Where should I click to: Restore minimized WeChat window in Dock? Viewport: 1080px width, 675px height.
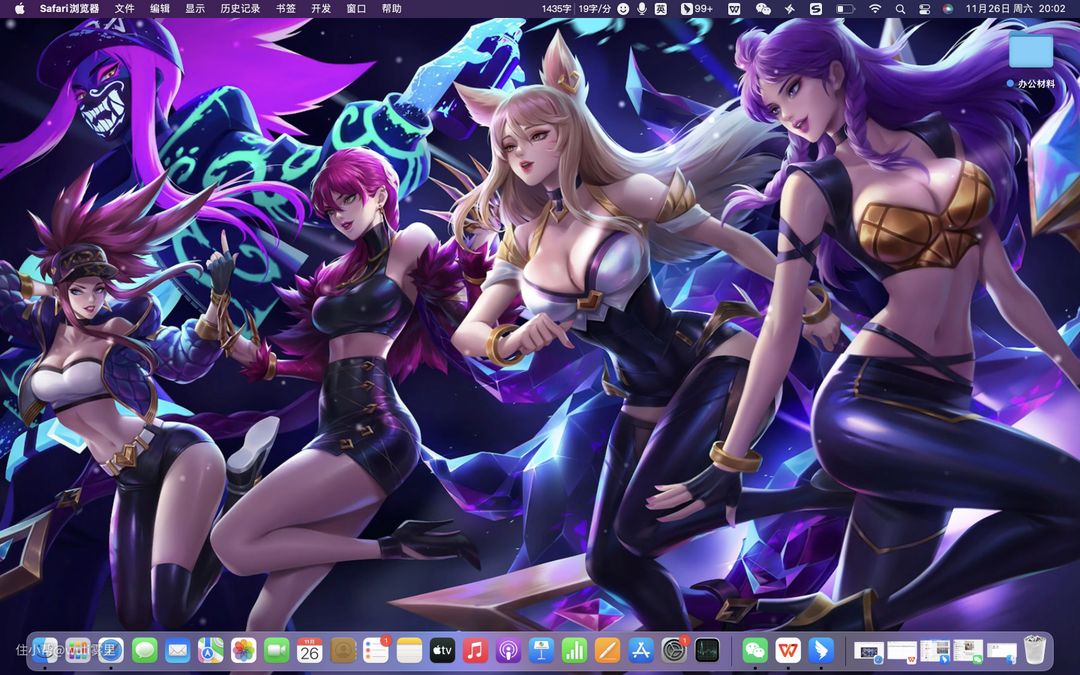click(968, 651)
